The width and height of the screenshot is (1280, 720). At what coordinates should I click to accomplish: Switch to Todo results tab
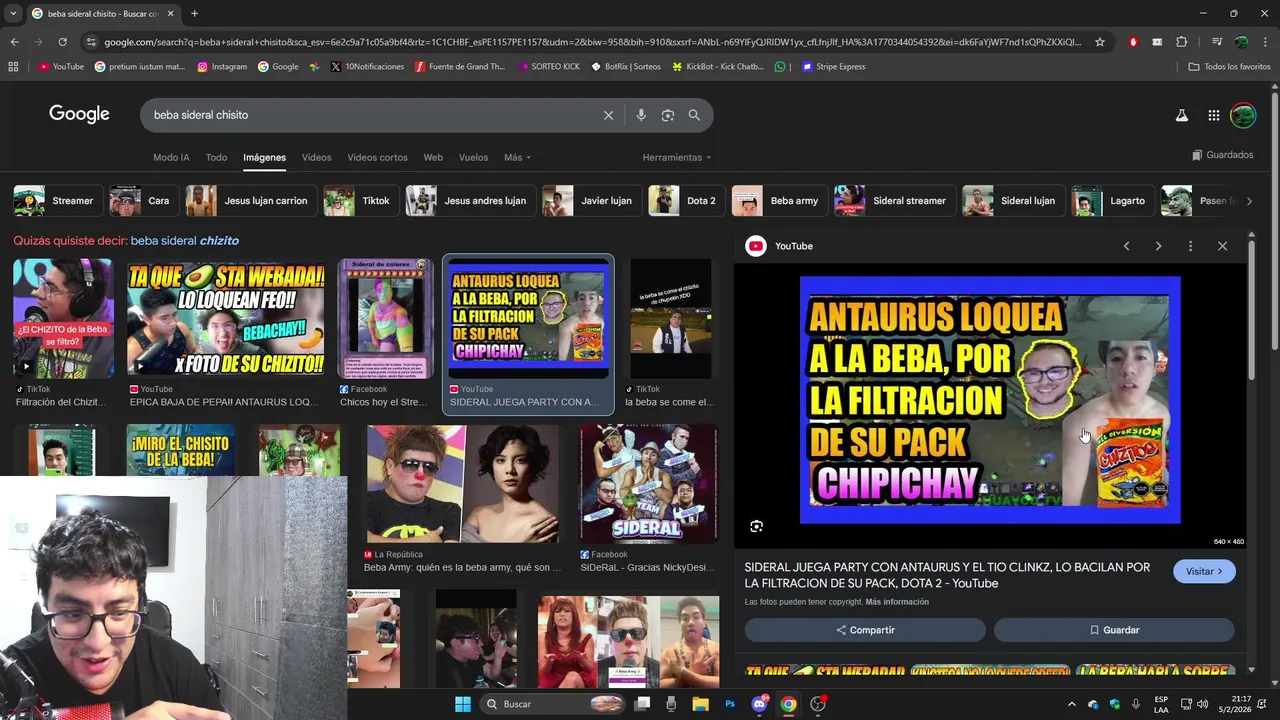(216, 157)
